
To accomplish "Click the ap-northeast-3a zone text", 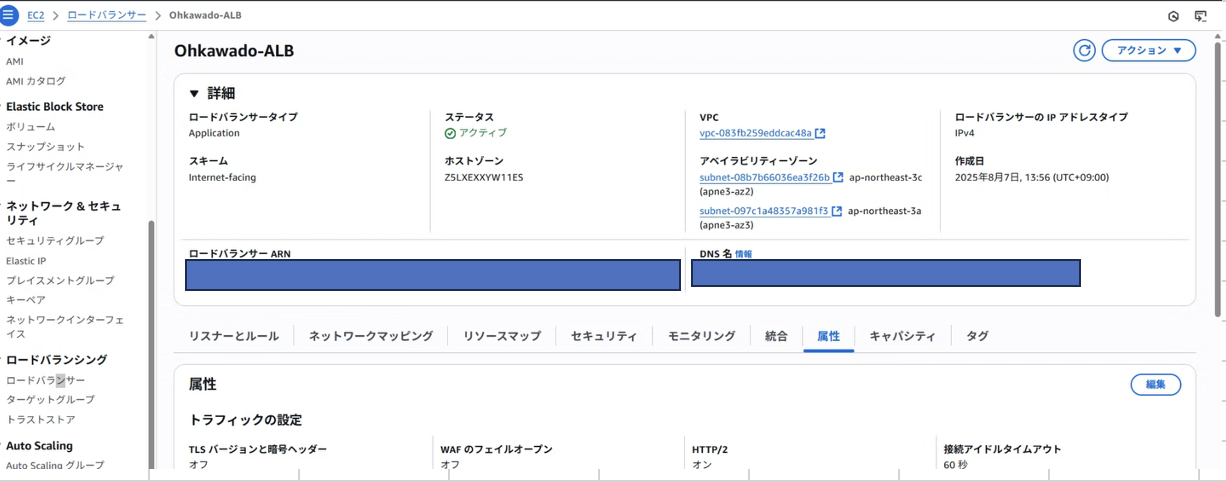I will pos(884,211).
